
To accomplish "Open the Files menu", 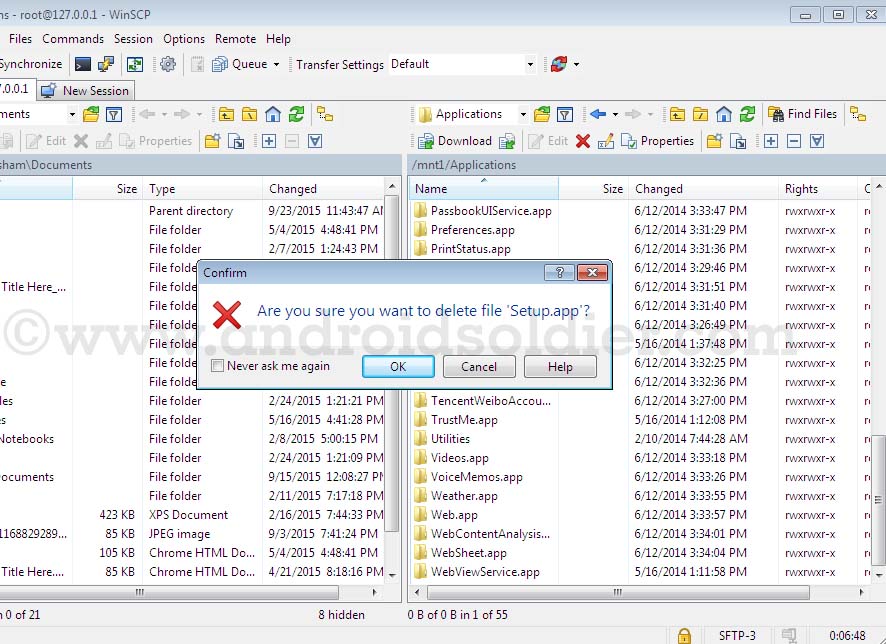I will (x=20, y=39).
